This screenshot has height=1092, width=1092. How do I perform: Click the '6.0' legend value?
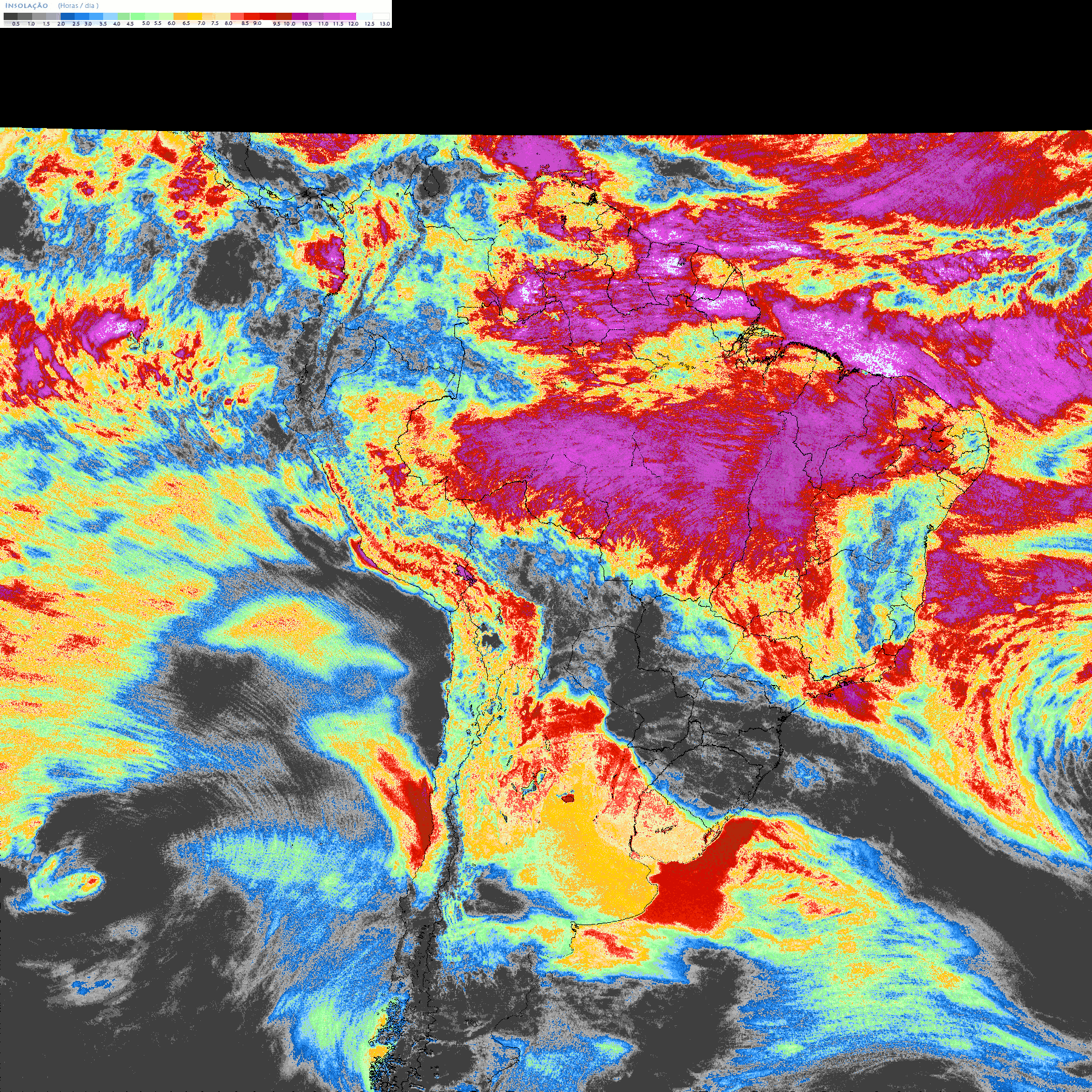click(x=172, y=23)
